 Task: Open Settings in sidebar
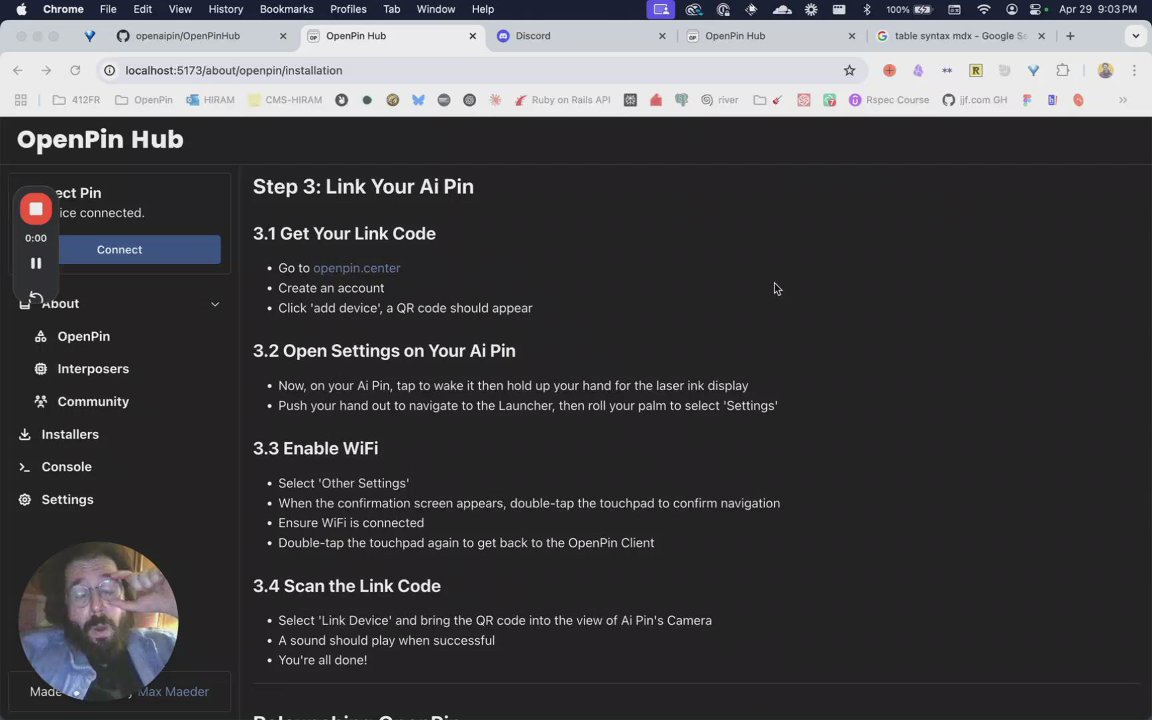click(67, 500)
